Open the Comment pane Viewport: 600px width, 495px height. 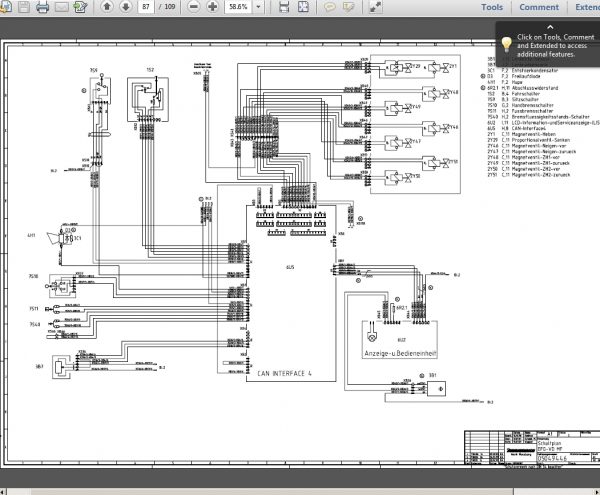(539, 7)
